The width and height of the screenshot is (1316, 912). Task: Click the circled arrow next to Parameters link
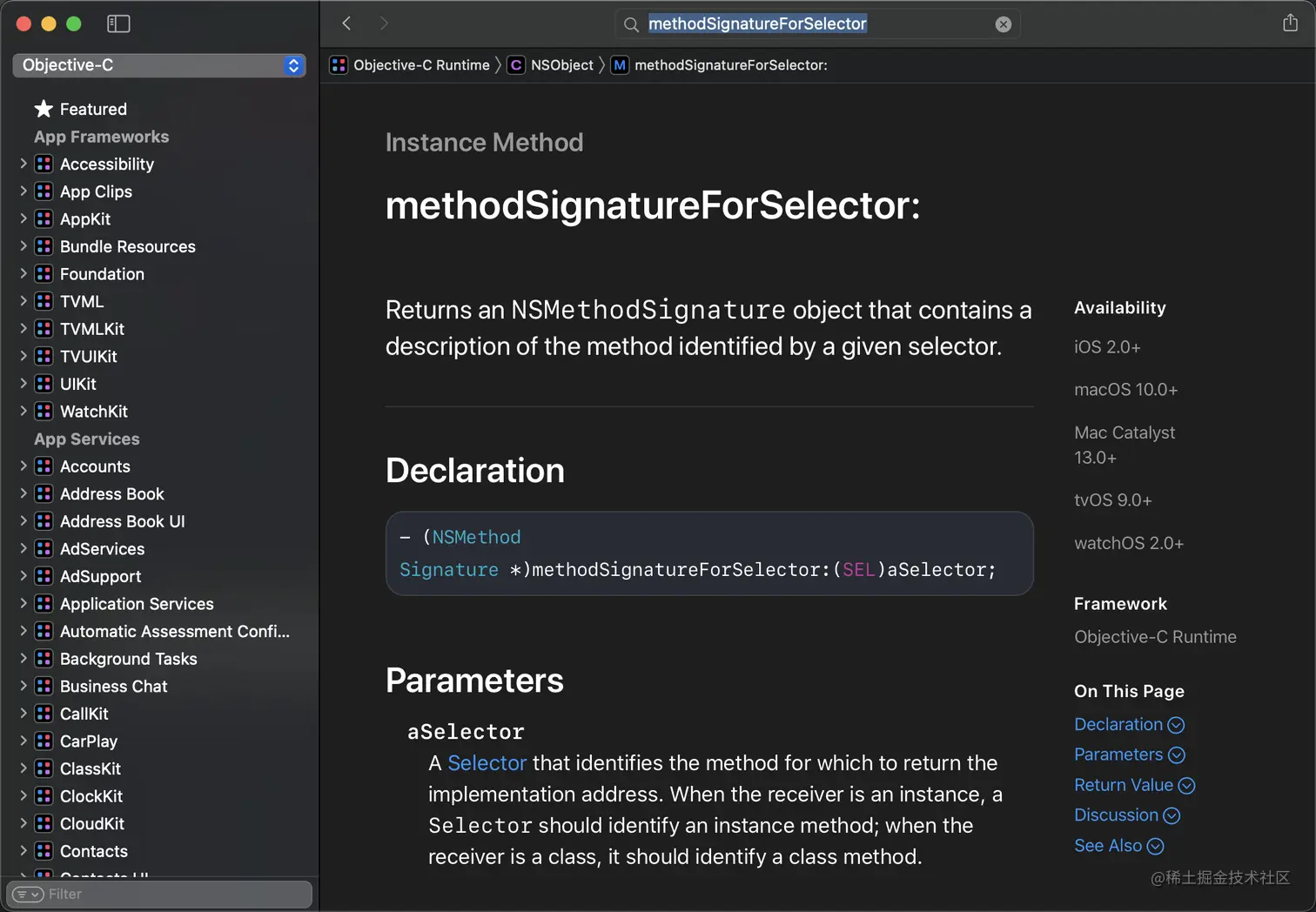[1177, 755]
